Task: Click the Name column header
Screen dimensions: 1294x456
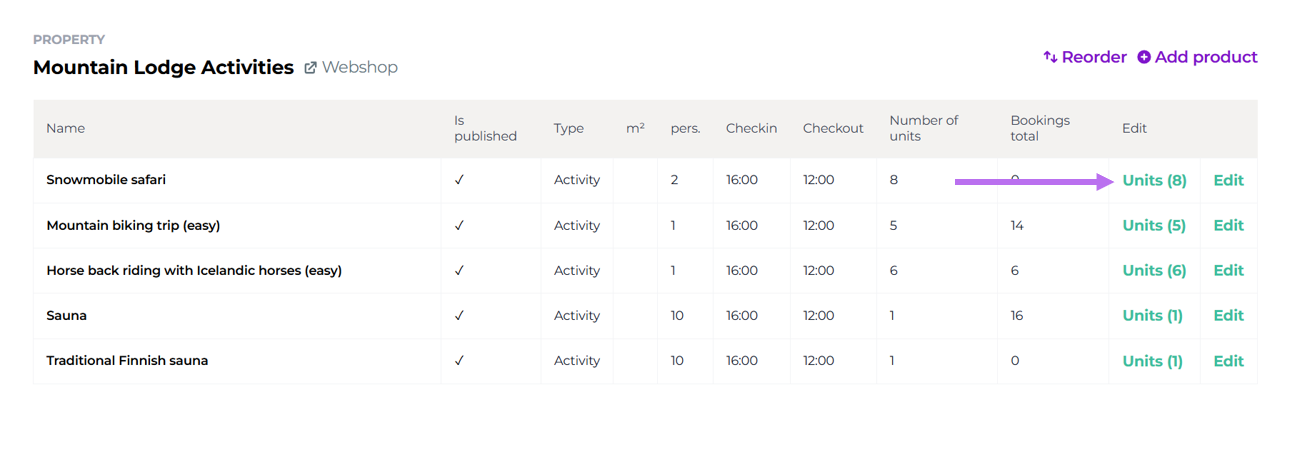Action: click(x=65, y=128)
